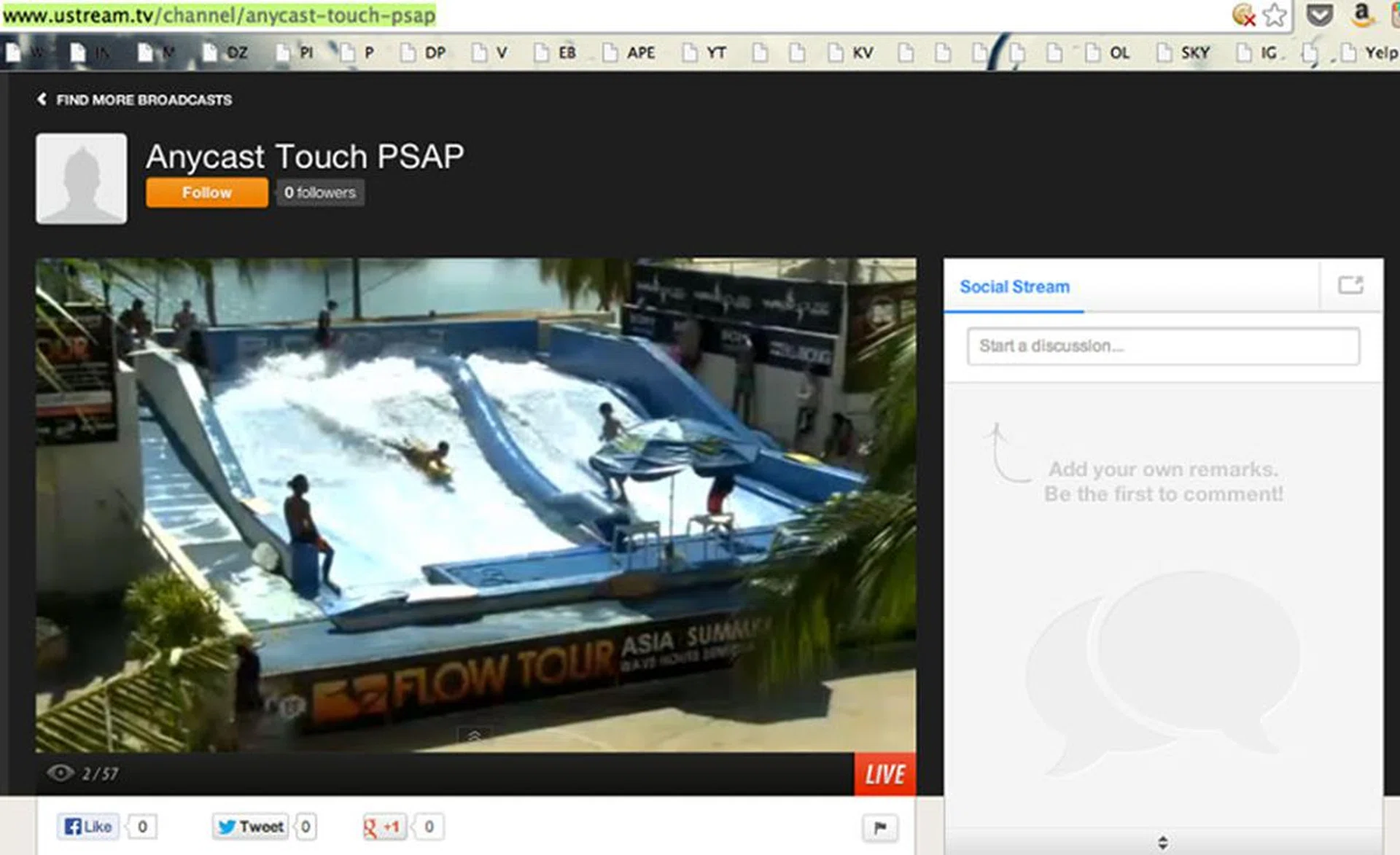Click the flag report icon
Viewport: 1400px width, 855px height.
pos(880,827)
